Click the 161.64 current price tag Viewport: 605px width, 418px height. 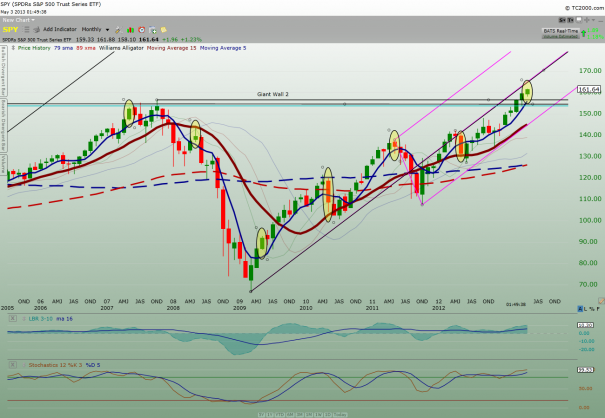[x=589, y=90]
